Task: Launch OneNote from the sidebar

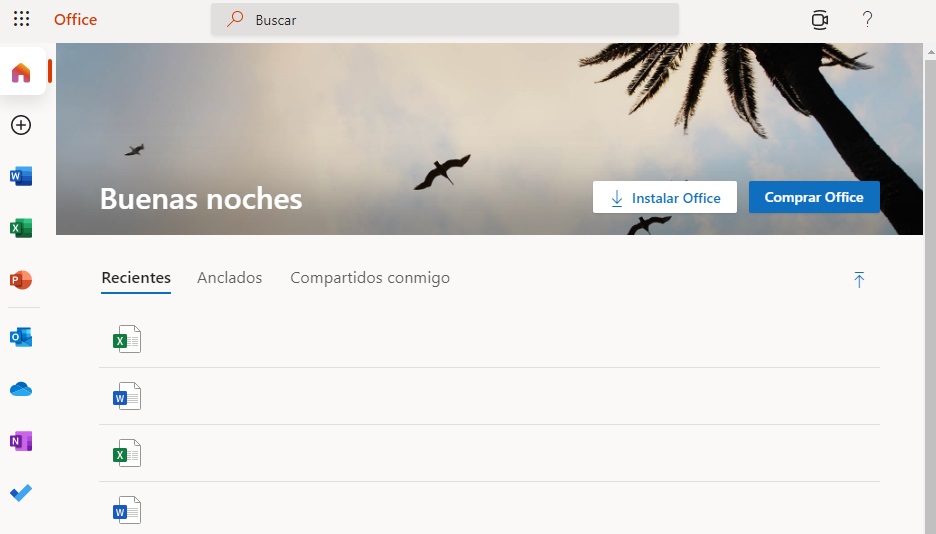Action: tap(21, 441)
